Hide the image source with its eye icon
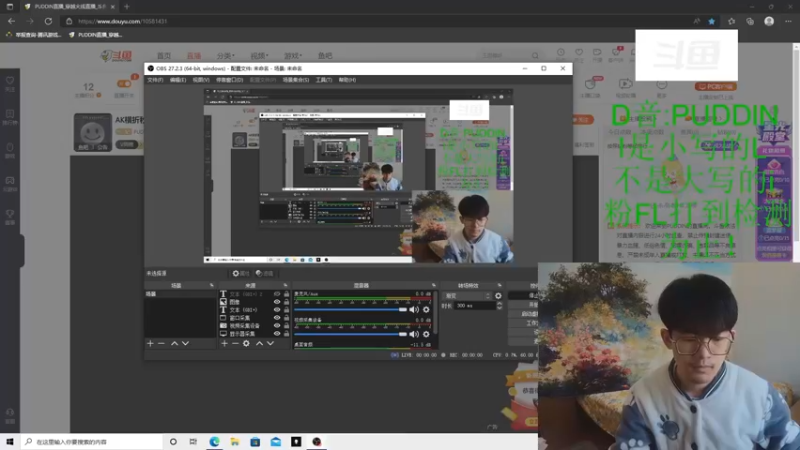 (277, 302)
